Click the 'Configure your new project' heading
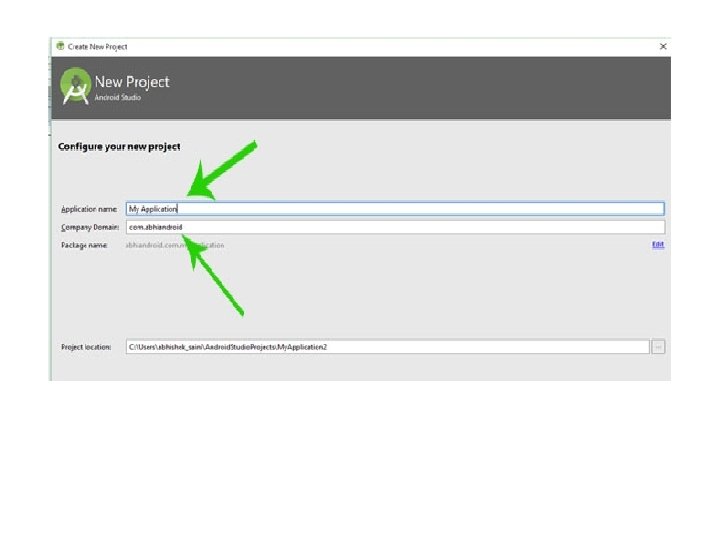 click(119, 146)
